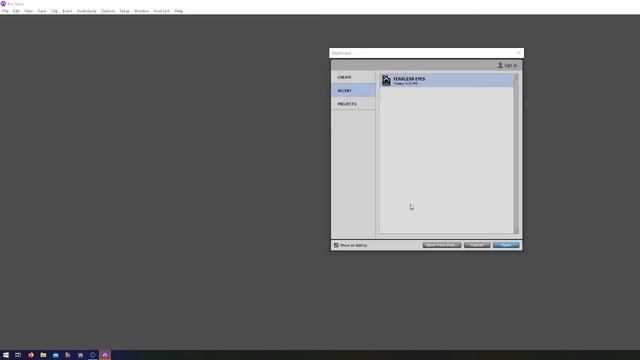Toggle the Show on startup checkbox
This screenshot has width=640, height=360.
tap(336, 245)
